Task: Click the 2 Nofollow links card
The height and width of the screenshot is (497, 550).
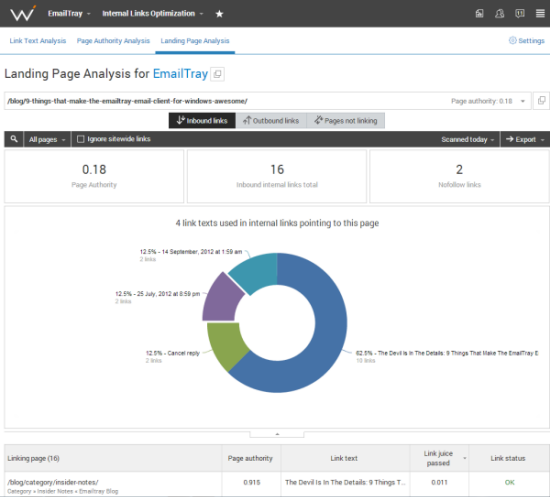Action: coord(459,176)
